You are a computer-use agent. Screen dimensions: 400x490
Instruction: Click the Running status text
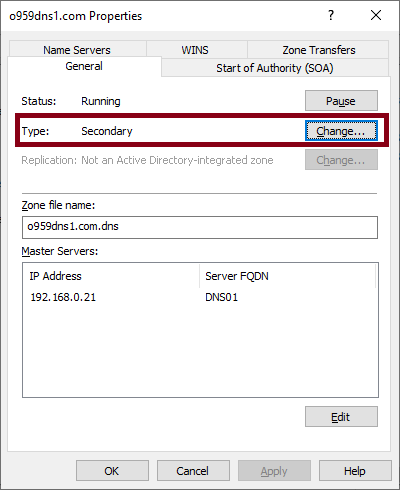[101, 101]
